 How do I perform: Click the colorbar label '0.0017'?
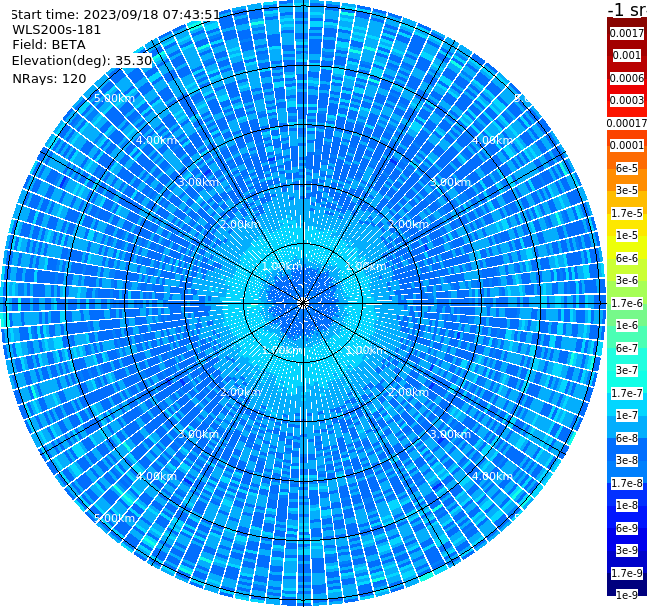tap(627, 33)
